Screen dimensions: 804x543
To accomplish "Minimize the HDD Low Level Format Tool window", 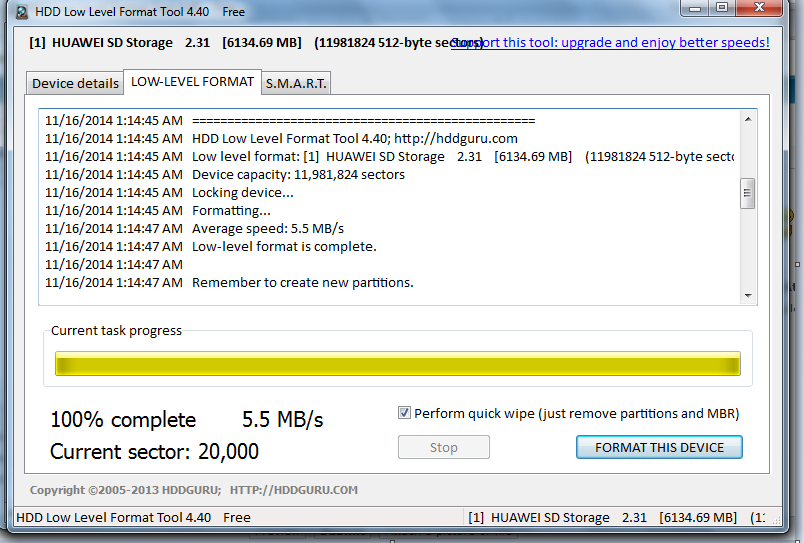I will (695, 8).
